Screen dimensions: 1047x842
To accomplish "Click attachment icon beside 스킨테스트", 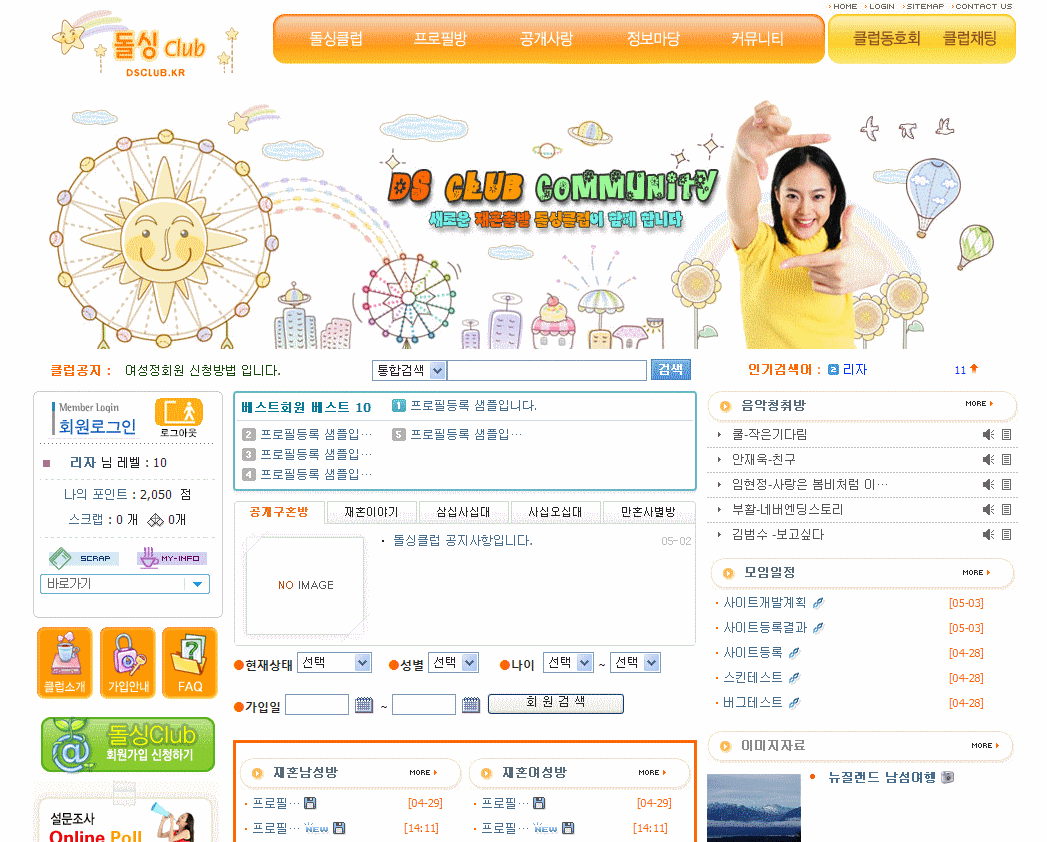I will click(x=794, y=678).
